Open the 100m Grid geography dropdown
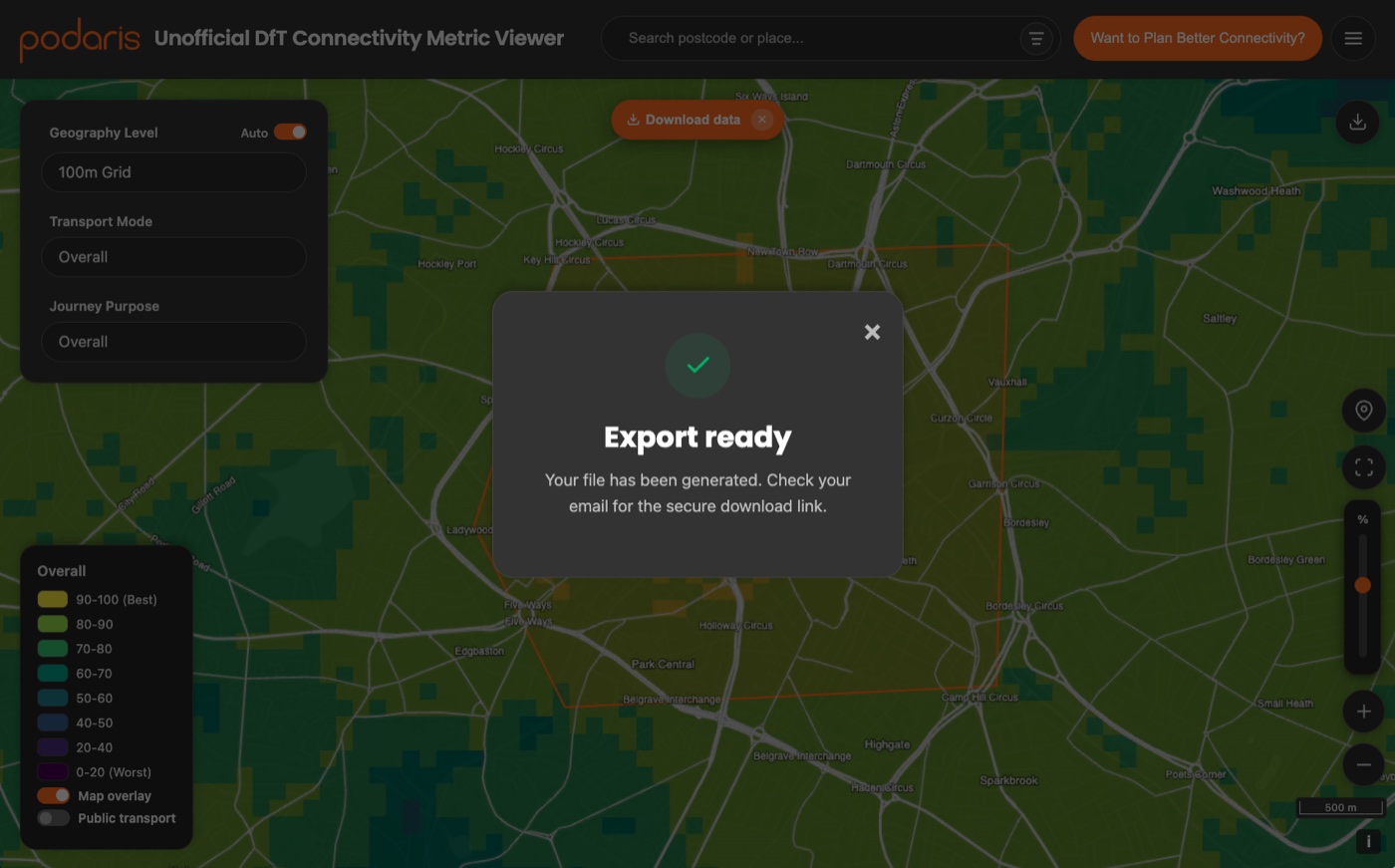 pos(173,172)
